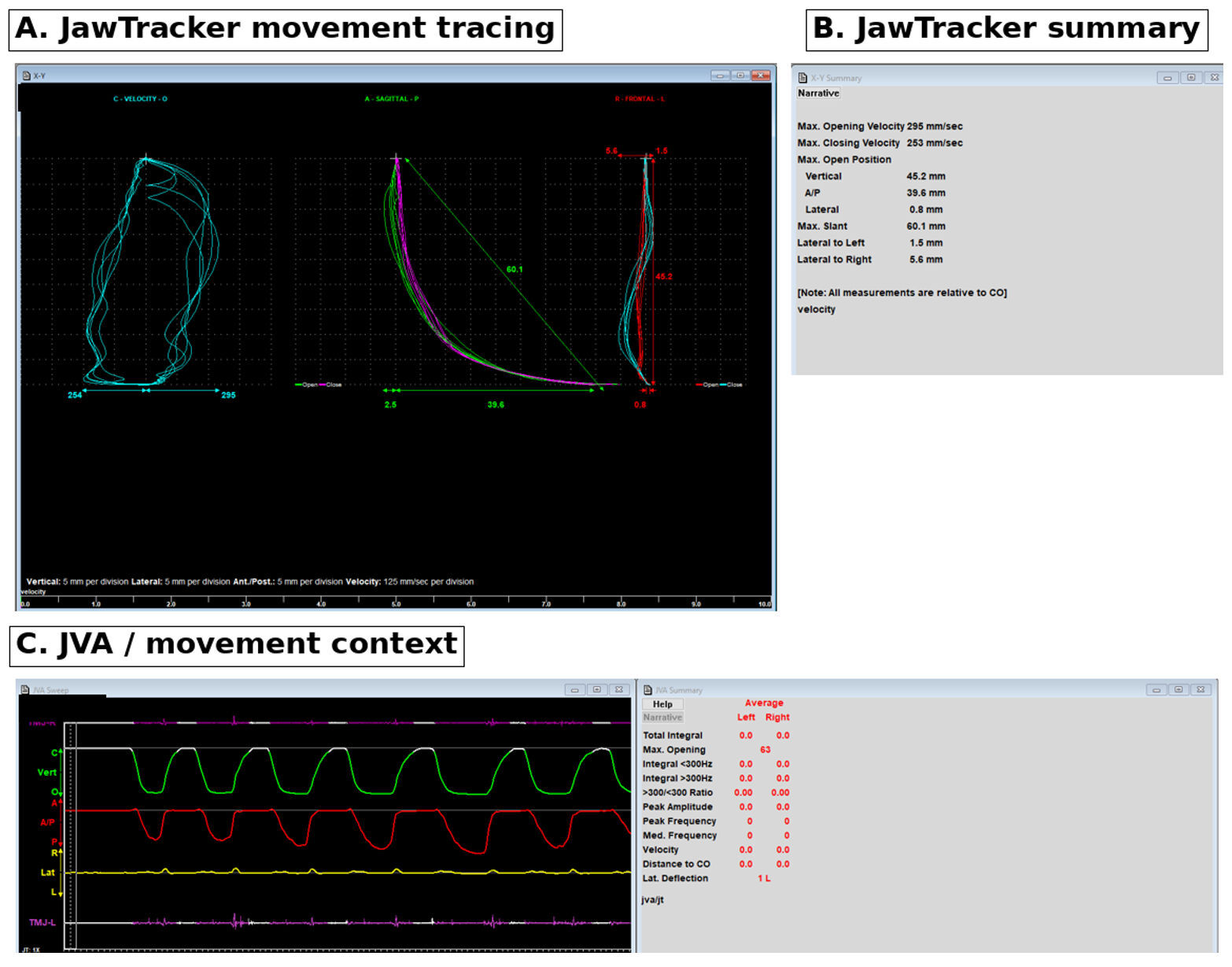
Task: Minimize the X-Y tracing window
Action: (x=720, y=76)
